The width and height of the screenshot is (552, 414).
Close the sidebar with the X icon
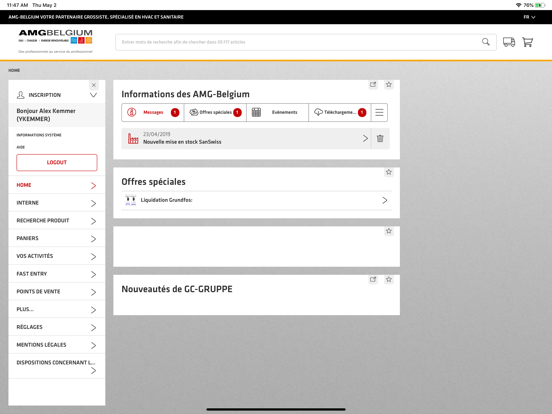[x=94, y=85]
